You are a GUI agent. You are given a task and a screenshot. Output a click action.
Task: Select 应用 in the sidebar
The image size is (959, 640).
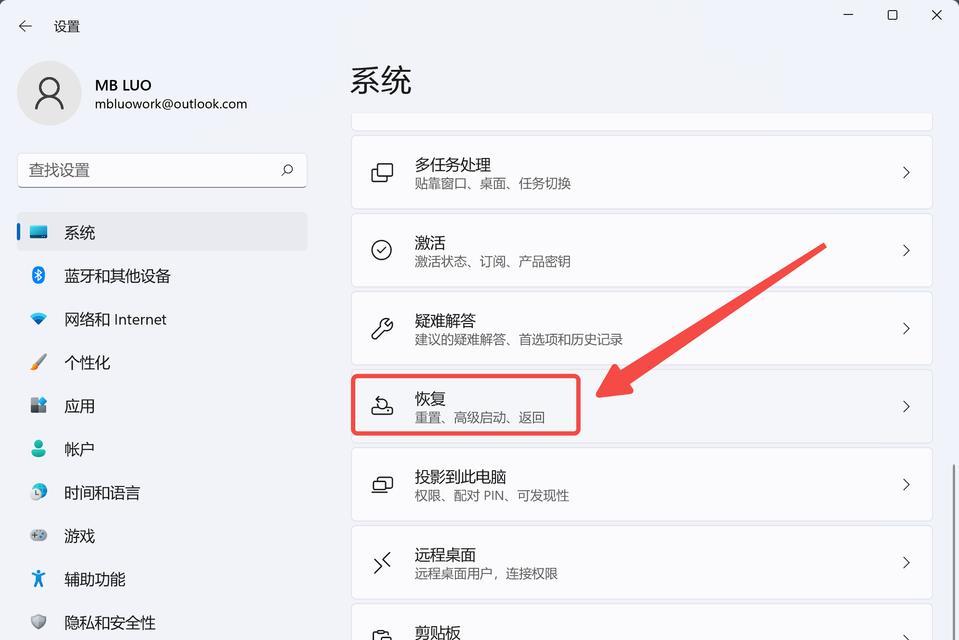pyautogui.click(x=162, y=406)
